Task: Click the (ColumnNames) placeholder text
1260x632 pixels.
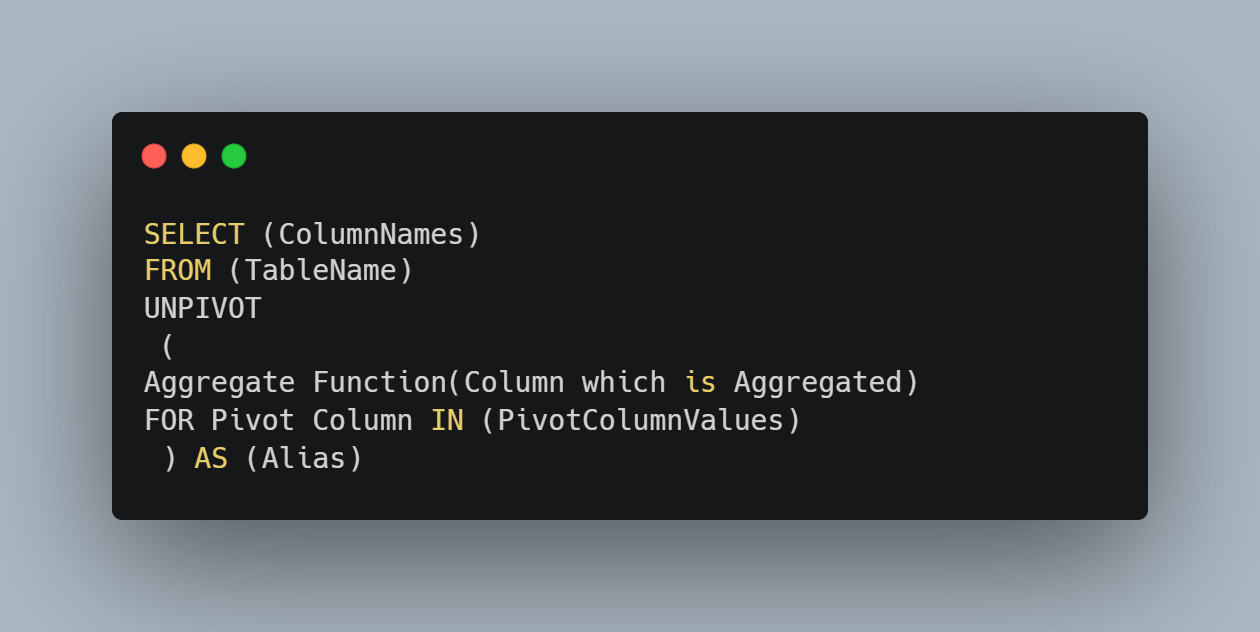Action: pyautogui.click(x=371, y=234)
